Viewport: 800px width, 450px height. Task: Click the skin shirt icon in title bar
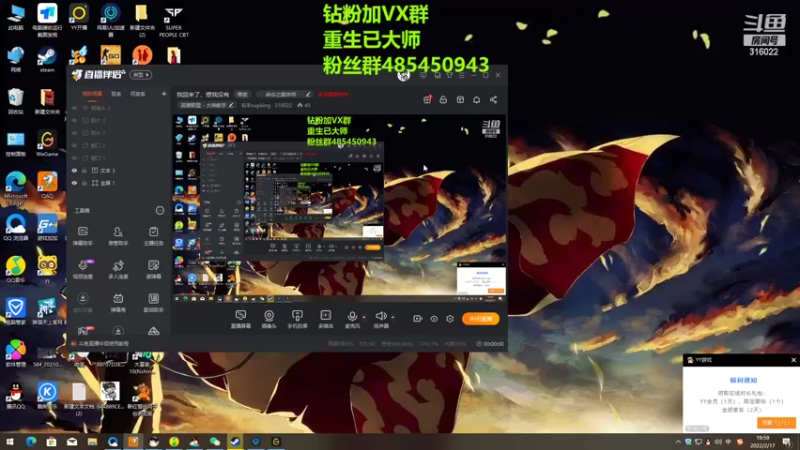point(449,75)
